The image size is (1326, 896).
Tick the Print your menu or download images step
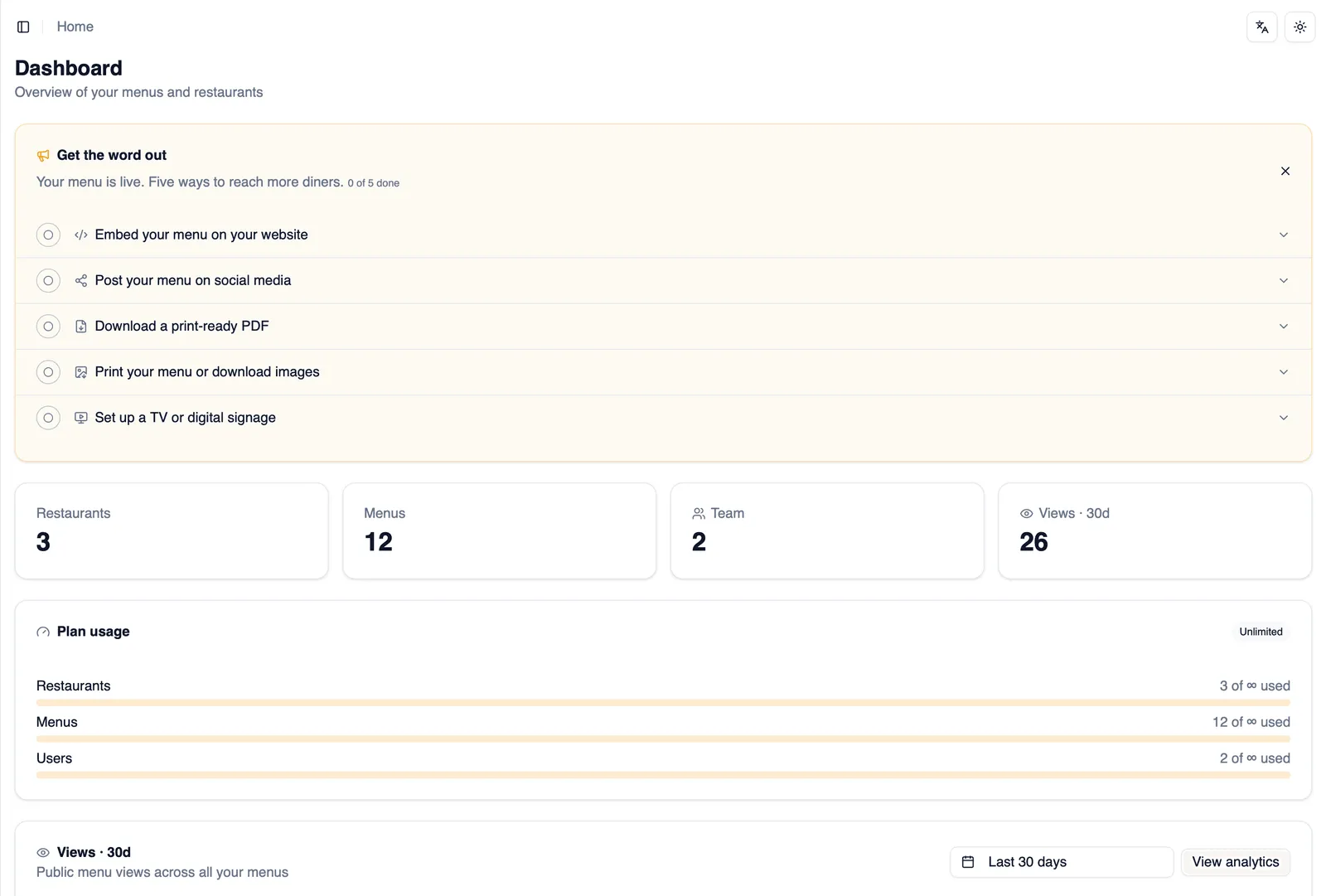pyautogui.click(x=48, y=372)
